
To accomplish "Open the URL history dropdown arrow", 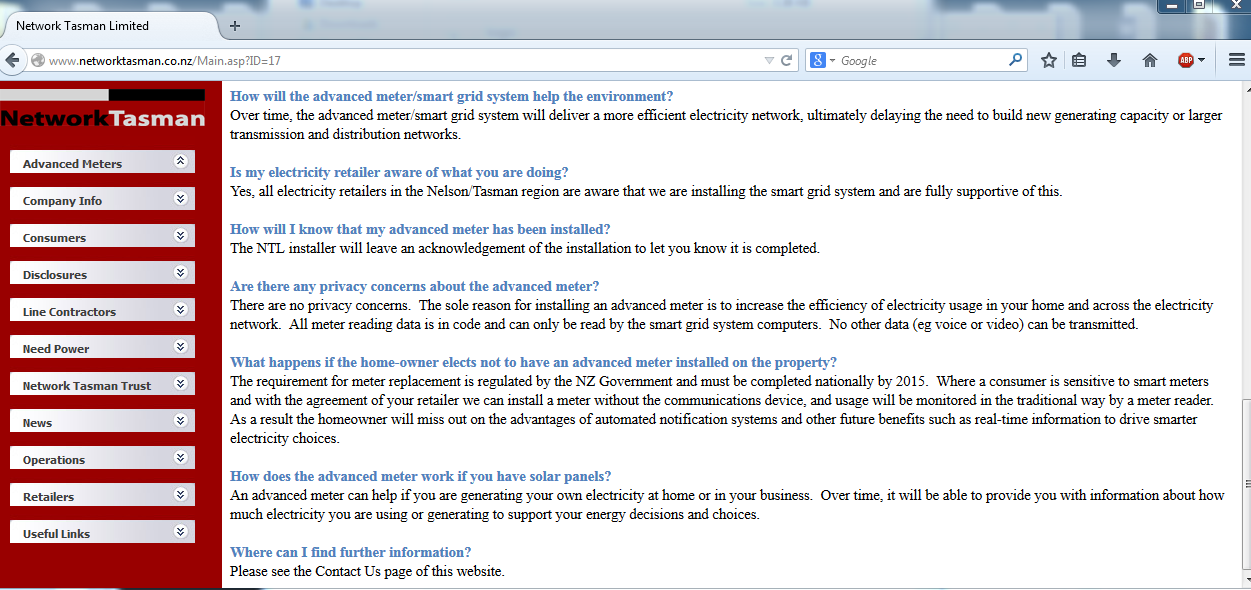I will click(768, 60).
